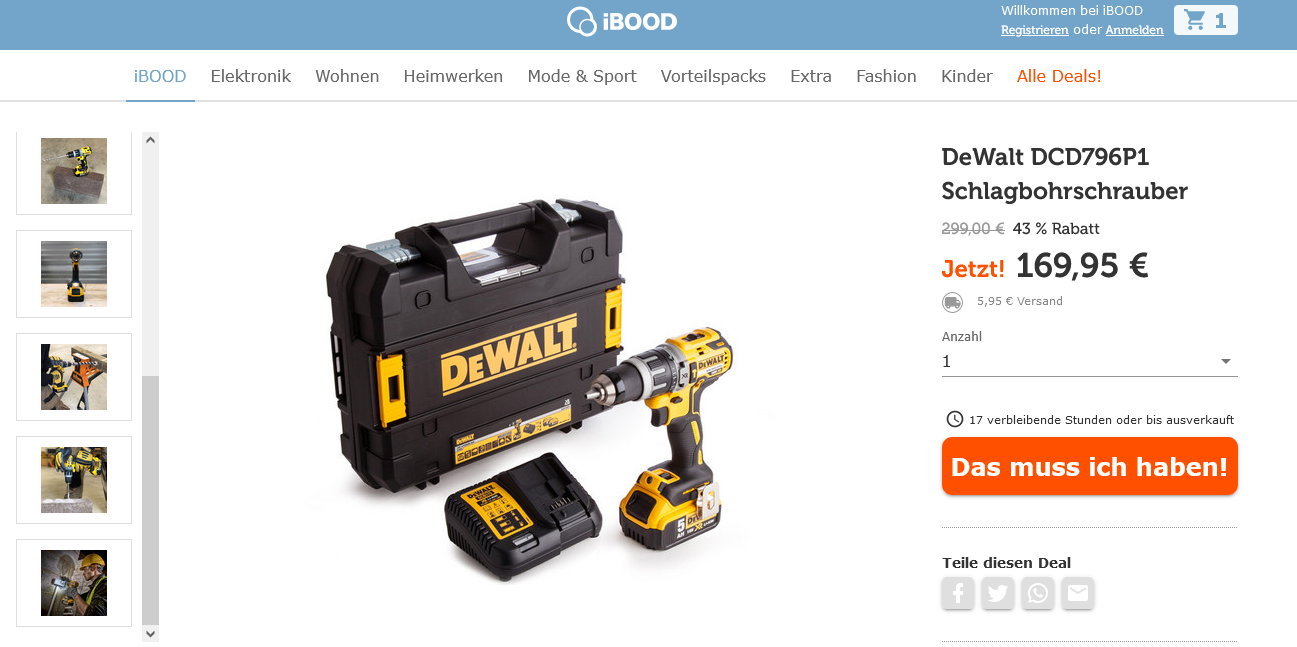The image size is (1297, 647).
Task: Select thumbnail of drill on brick
Action: tap(74, 171)
